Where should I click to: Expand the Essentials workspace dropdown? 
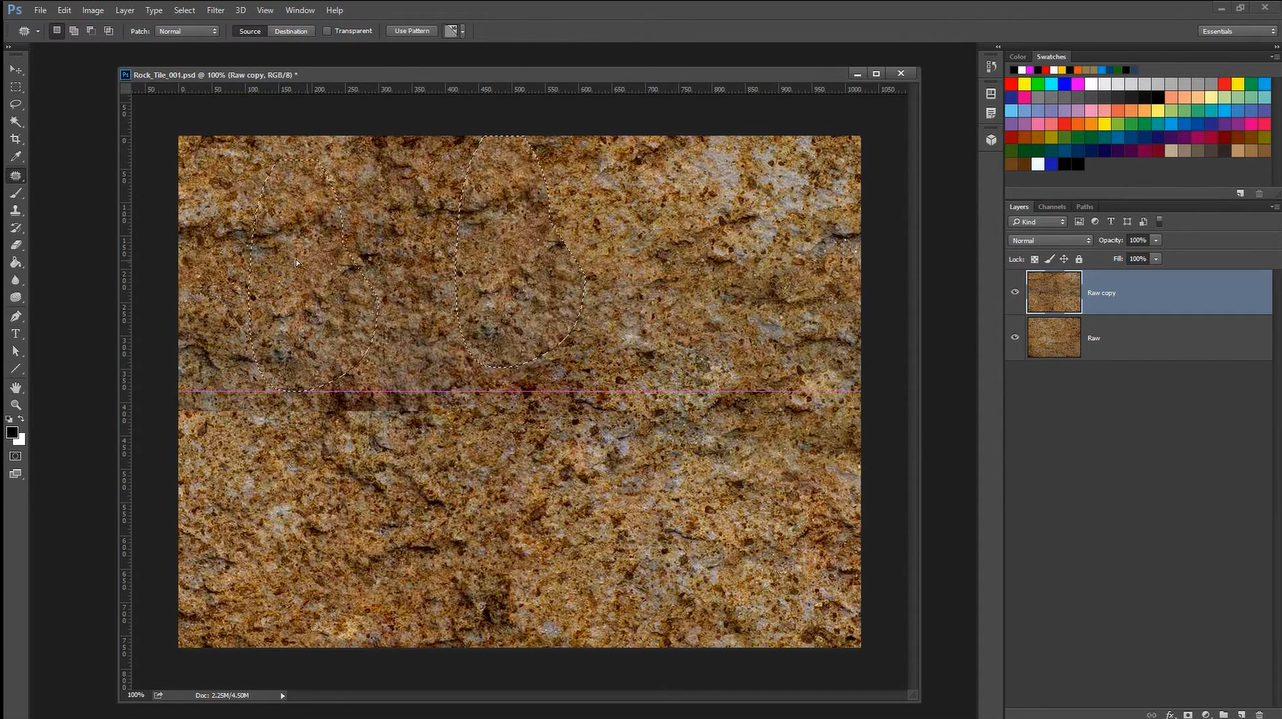click(x=1238, y=31)
